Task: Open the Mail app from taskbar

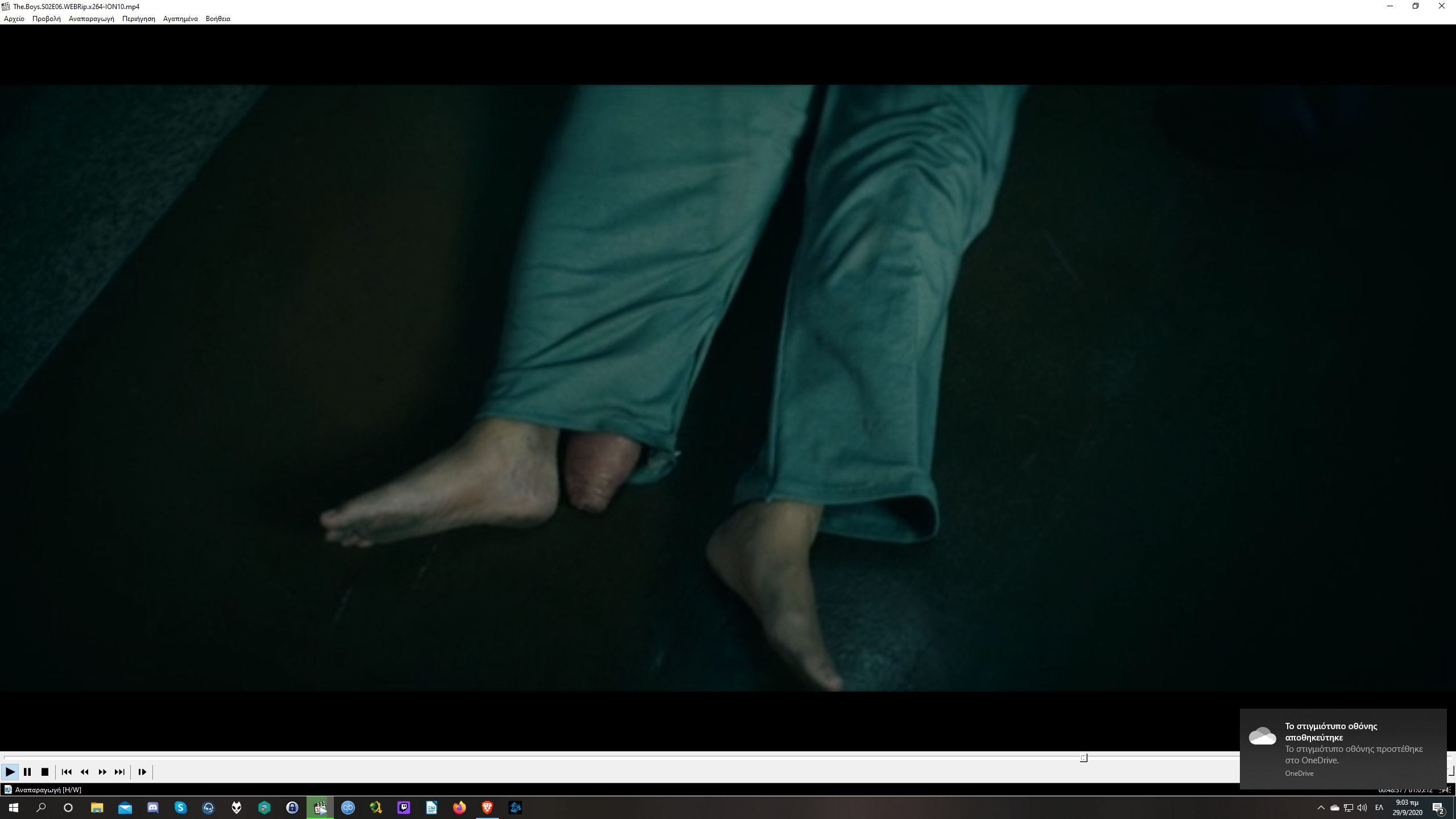Action: 125,808
